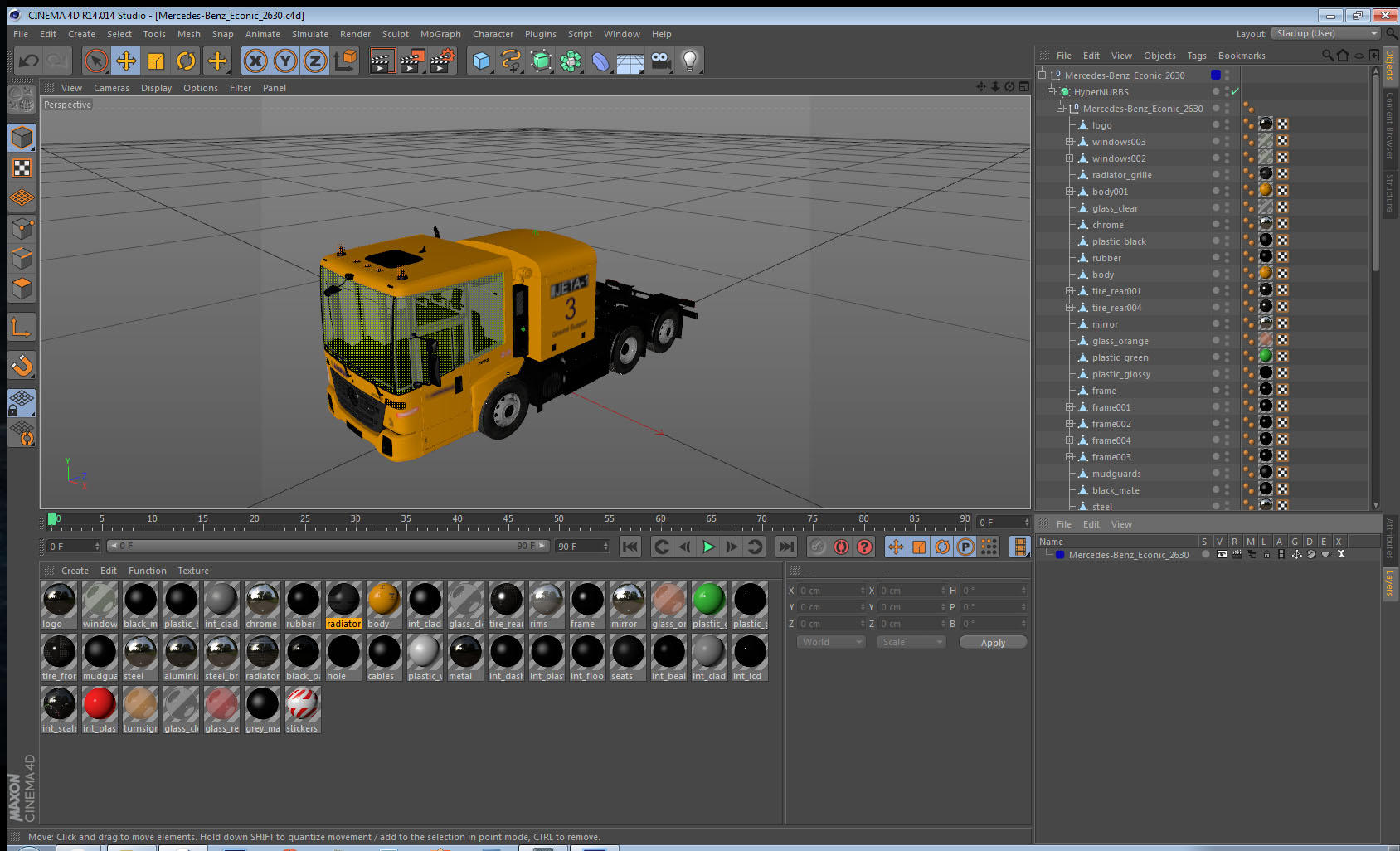1400x851 pixels.
Task: Open the Simulate menu
Action: [x=310, y=34]
